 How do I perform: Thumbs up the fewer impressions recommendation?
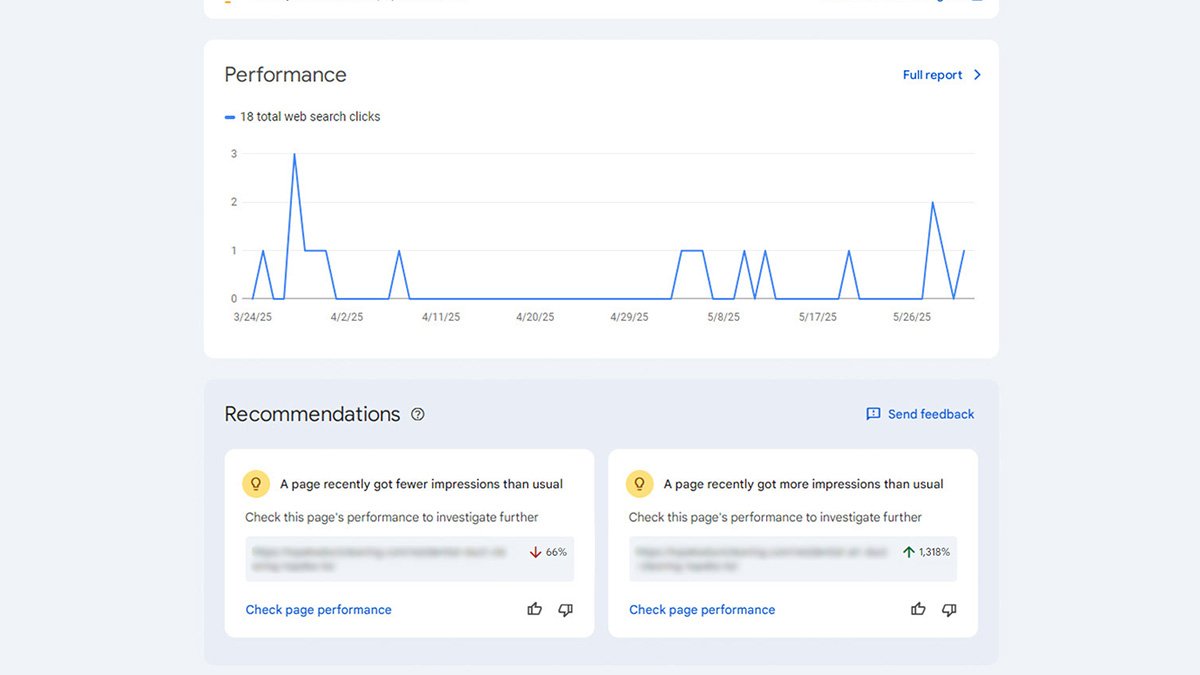[535, 609]
